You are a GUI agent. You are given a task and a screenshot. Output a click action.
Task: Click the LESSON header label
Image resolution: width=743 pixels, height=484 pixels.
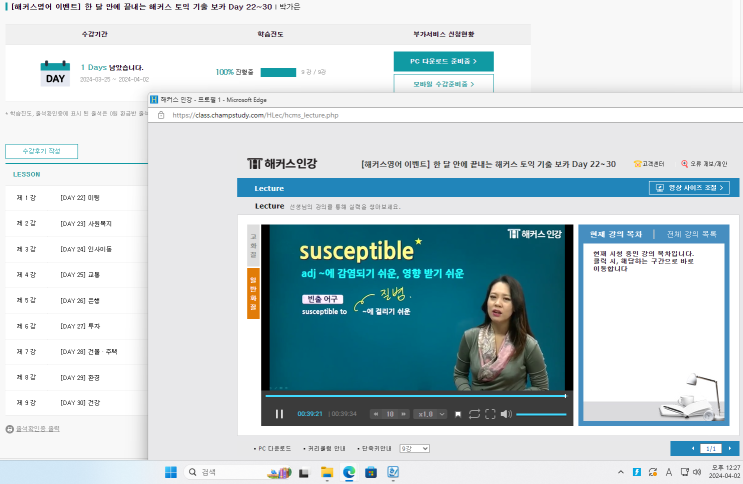pyautogui.click(x=27, y=174)
